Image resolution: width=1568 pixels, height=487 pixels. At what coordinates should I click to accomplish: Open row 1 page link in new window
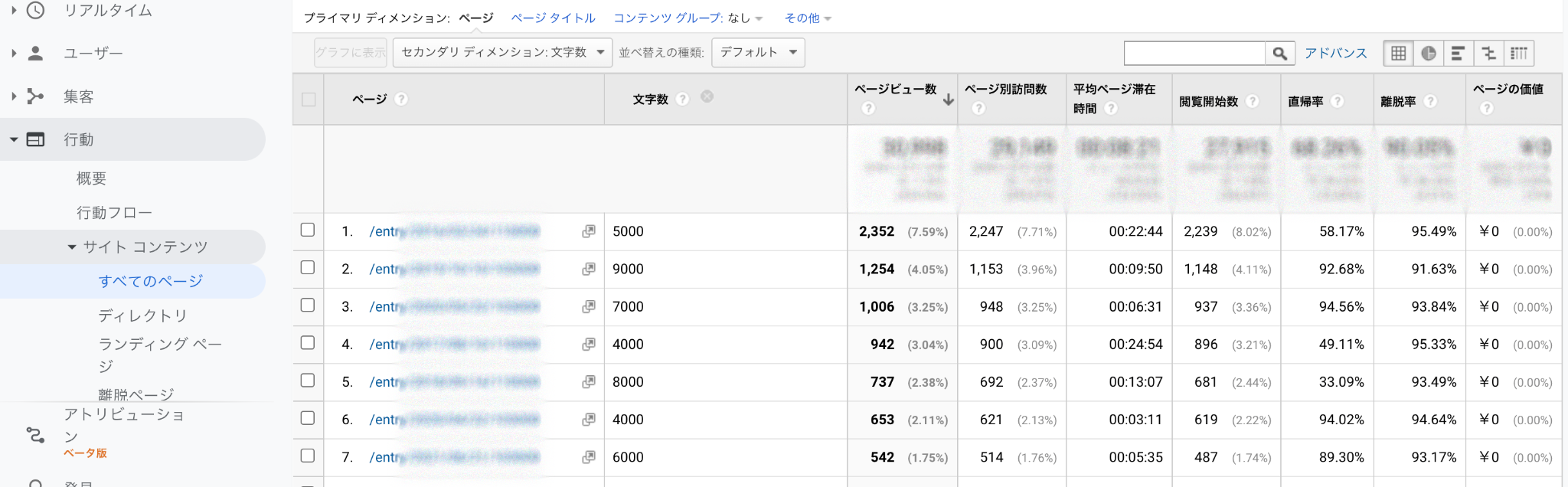point(588,231)
